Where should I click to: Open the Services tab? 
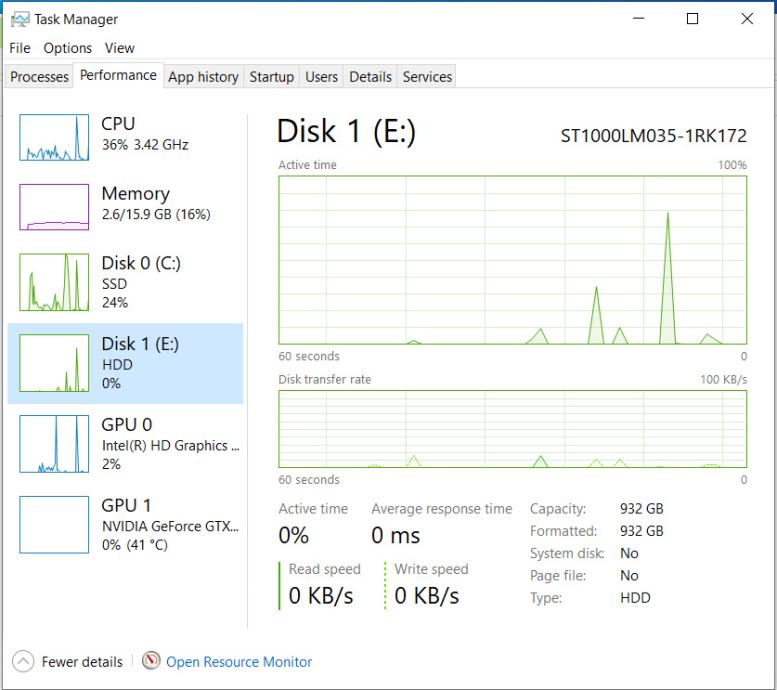point(427,77)
